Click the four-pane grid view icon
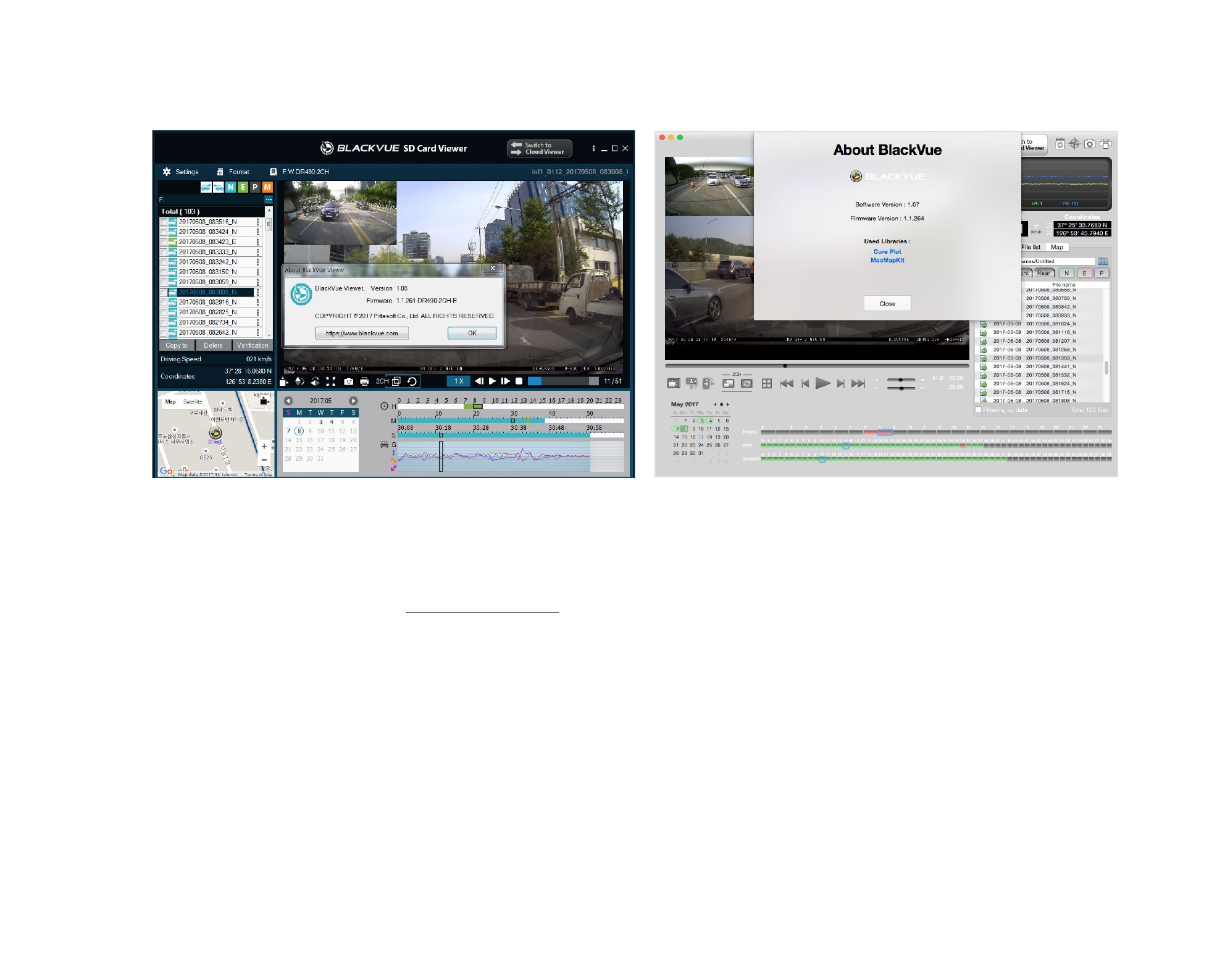This screenshot has width=1225, height=980. [767, 383]
